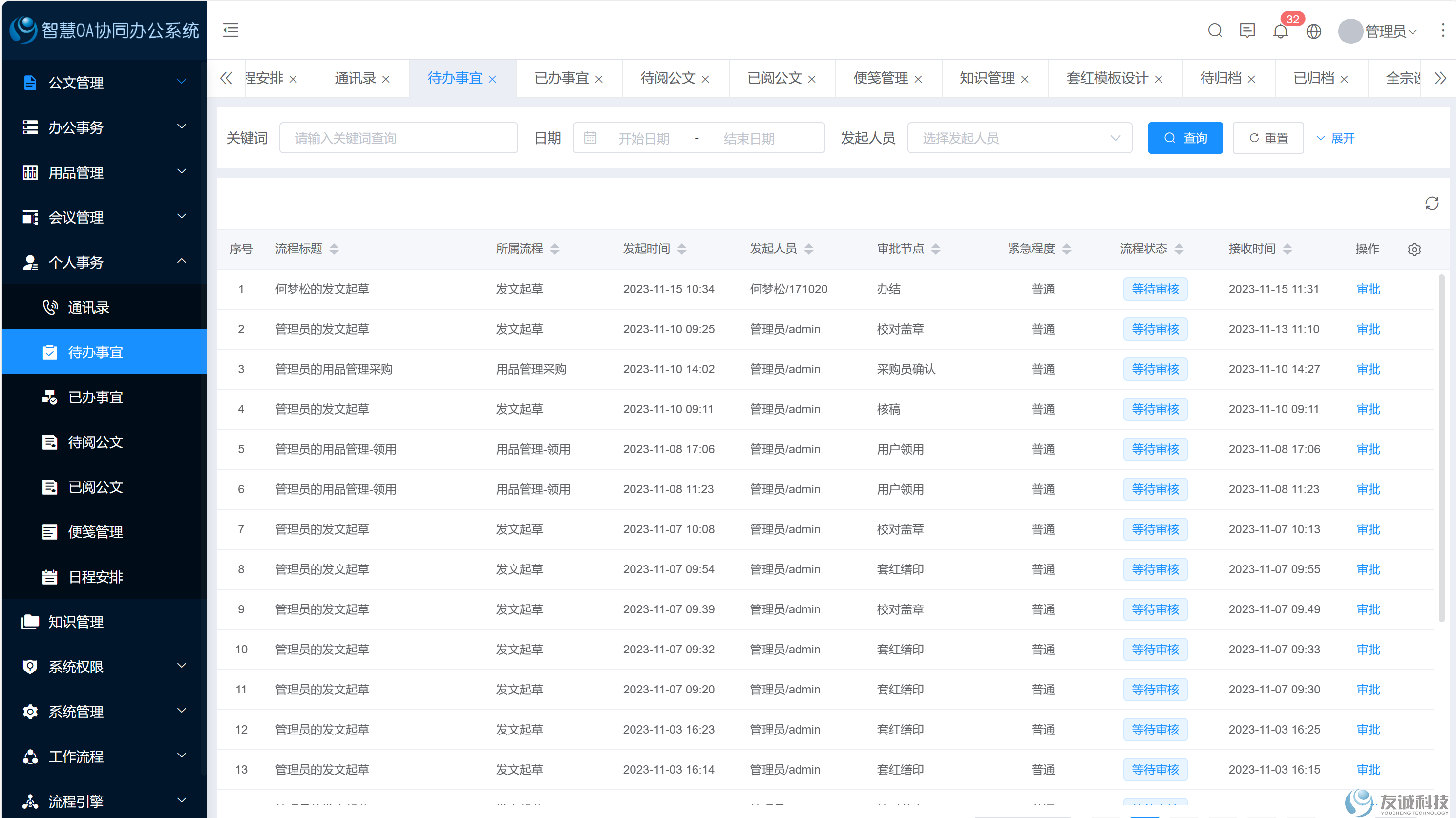Open 已办事宜 in the sidebar
The width and height of the screenshot is (1456, 818).
tap(105, 397)
